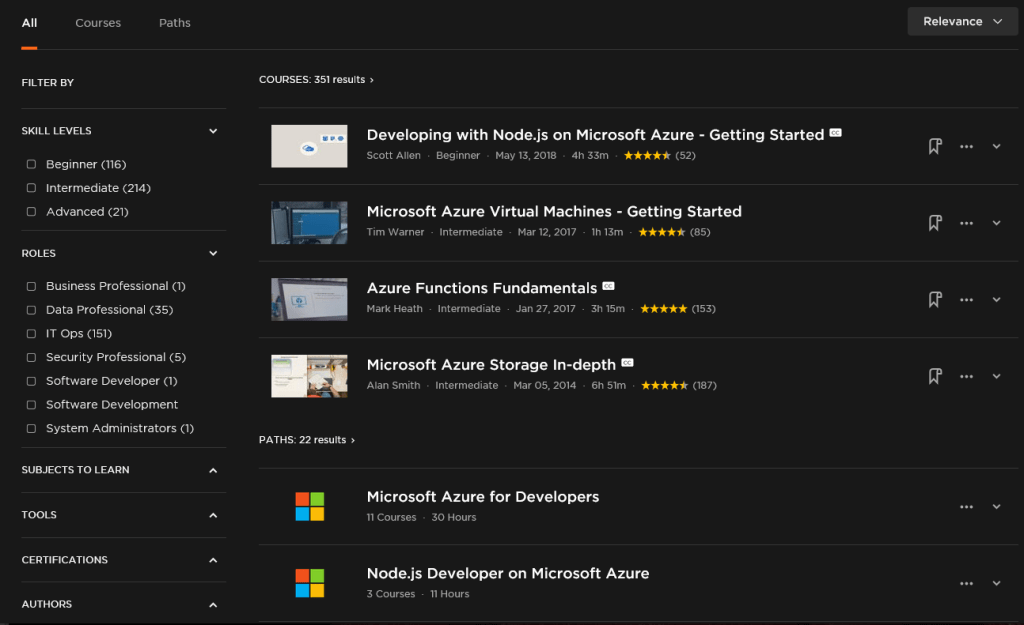Screen dimensions: 1024x625
Task: Select the System Administrators role checkbox
Action: pyautogui.click(x=31, y=428)
